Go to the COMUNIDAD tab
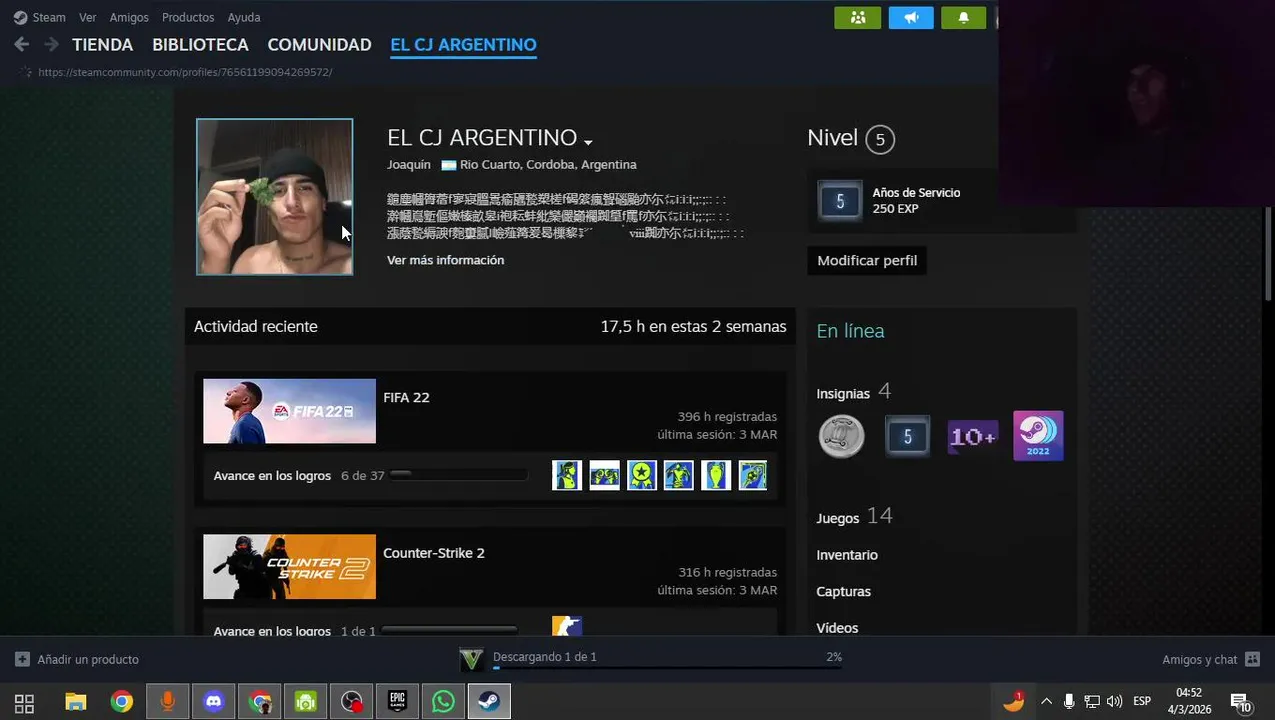Viewport: 1275px width, 720px height. [x=319, y=45]
